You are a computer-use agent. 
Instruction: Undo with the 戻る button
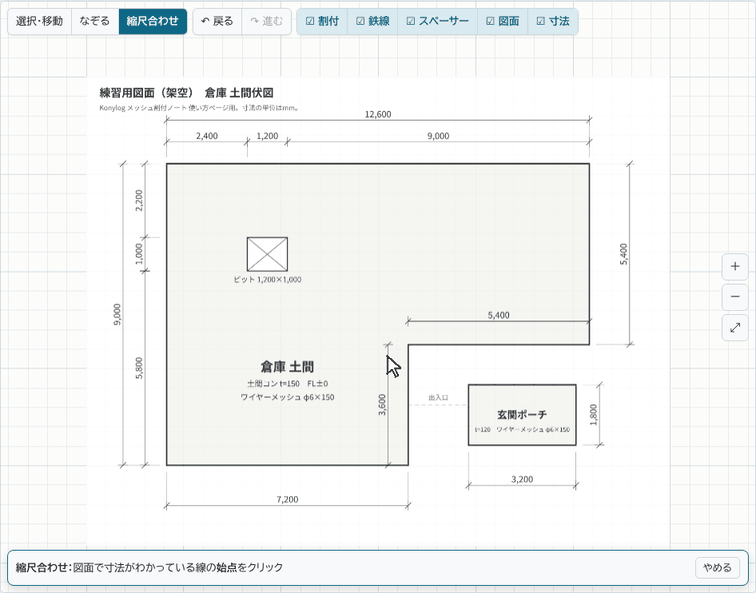pyautogui.click(x=217, y=21)
